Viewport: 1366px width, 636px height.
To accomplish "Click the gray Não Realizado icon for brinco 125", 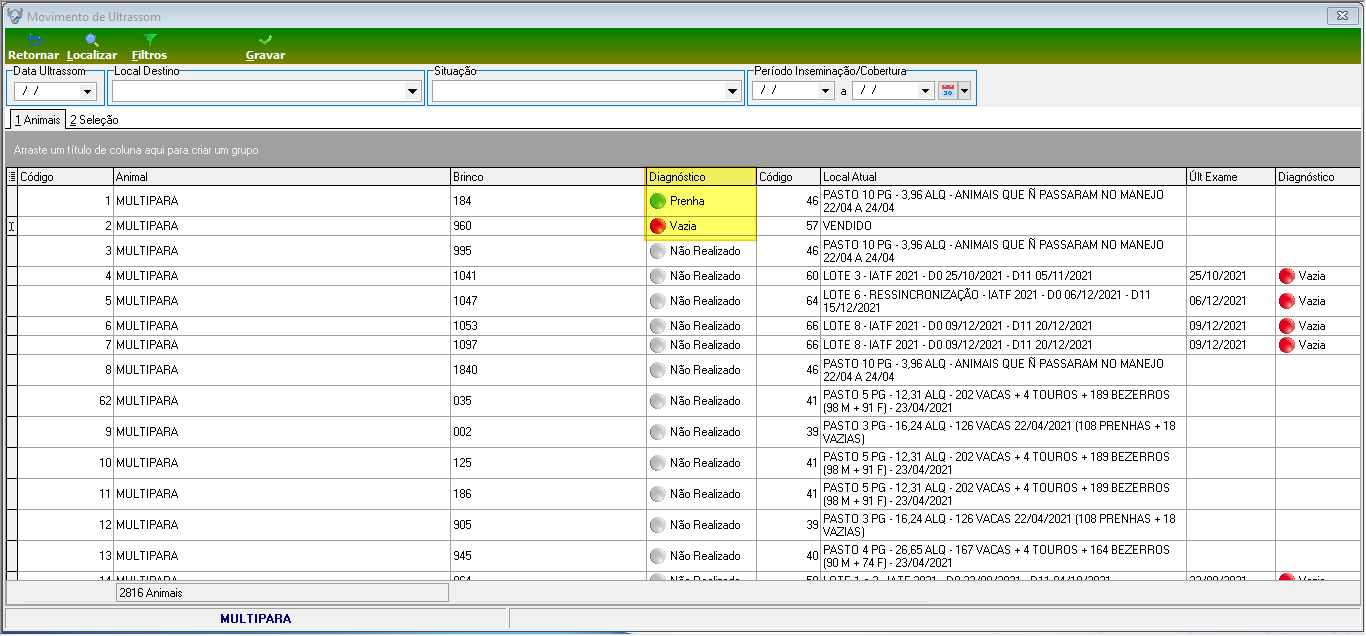I will (658, 463).
